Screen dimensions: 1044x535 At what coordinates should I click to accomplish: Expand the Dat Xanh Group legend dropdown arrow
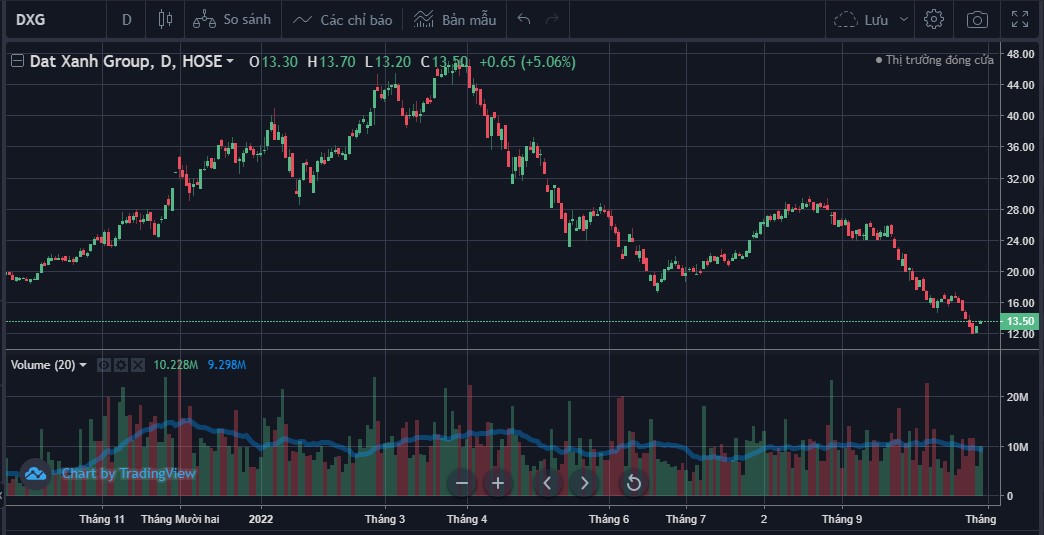[231, 62]
